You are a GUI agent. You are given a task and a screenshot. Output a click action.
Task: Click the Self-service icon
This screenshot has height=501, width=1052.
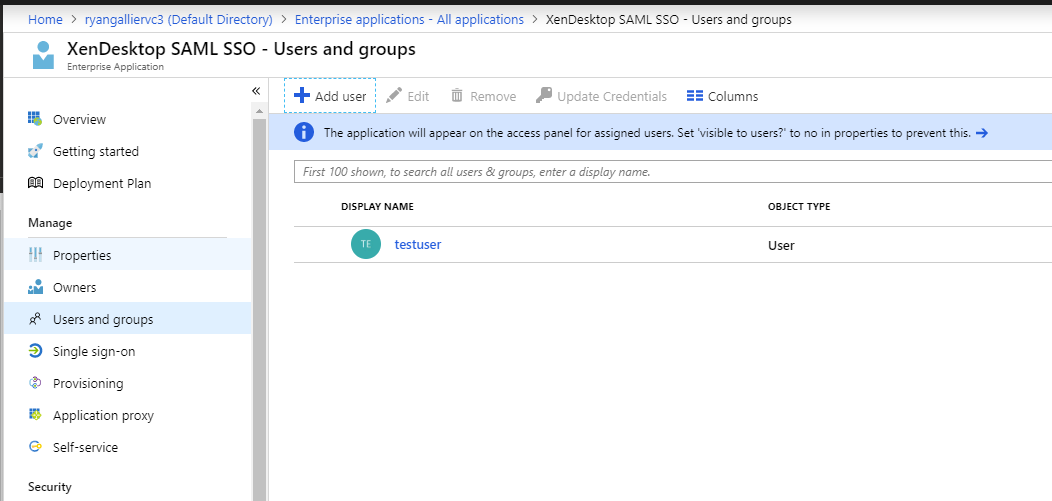click(35, 447)
